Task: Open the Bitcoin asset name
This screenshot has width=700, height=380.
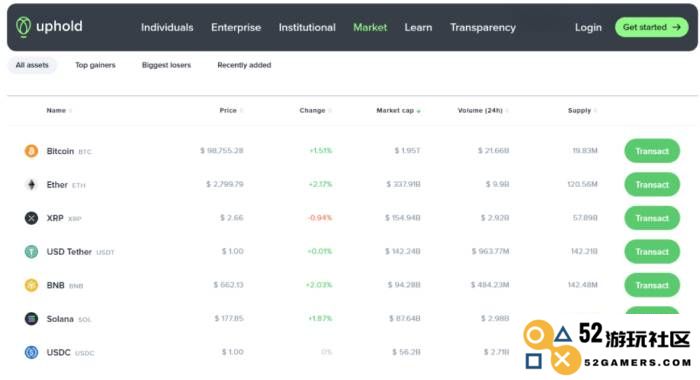Action: [60, 151]
